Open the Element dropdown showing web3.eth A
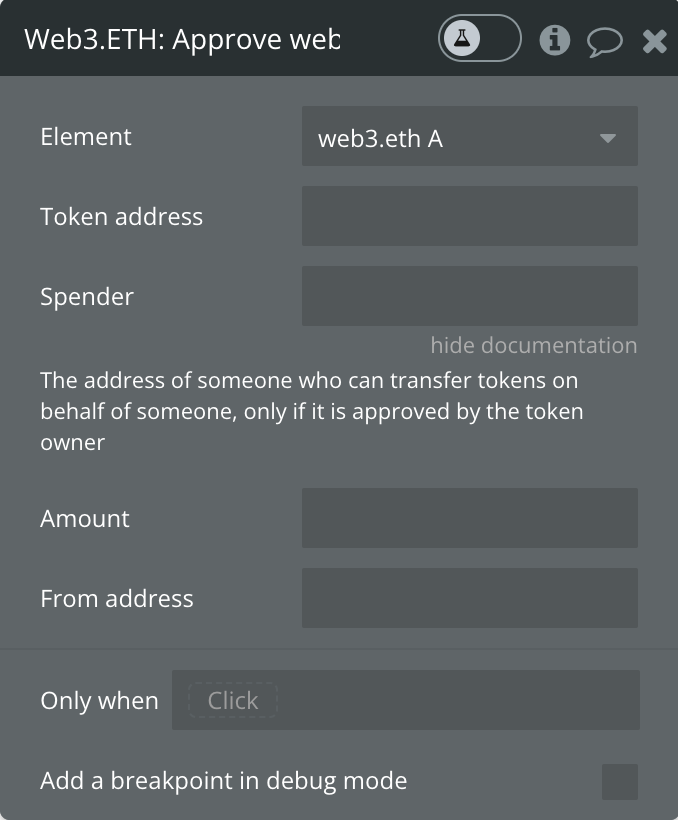This screenshot has height=820, width=678. tap(469, 136)
